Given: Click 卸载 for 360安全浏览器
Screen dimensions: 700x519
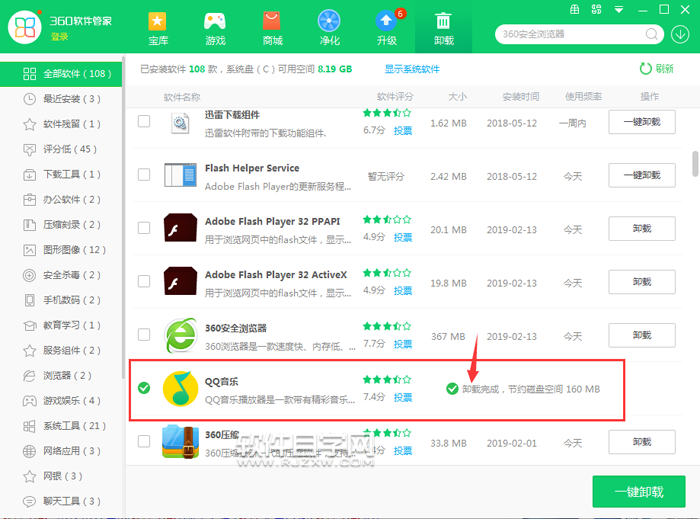Looking at the screenshot, I should click(x=642, y=335).
